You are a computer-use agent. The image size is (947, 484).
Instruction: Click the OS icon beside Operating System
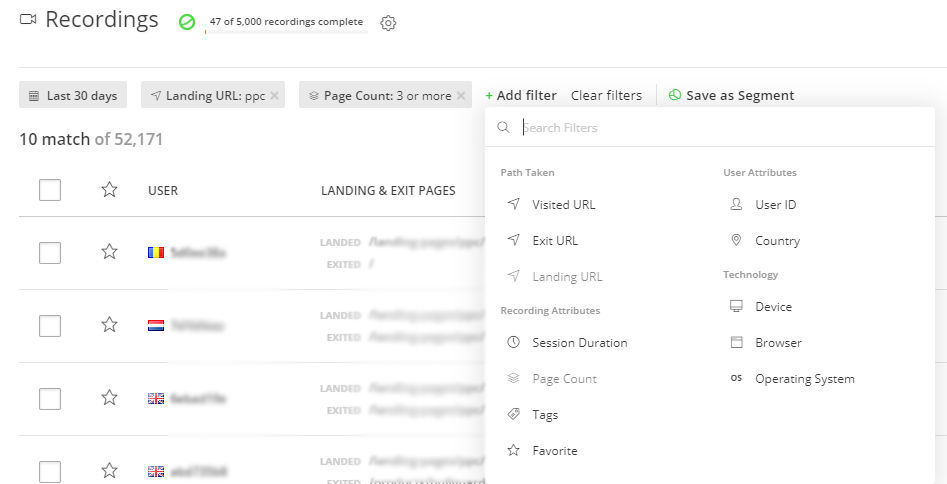pyautogui.click(x=736, y=378)
